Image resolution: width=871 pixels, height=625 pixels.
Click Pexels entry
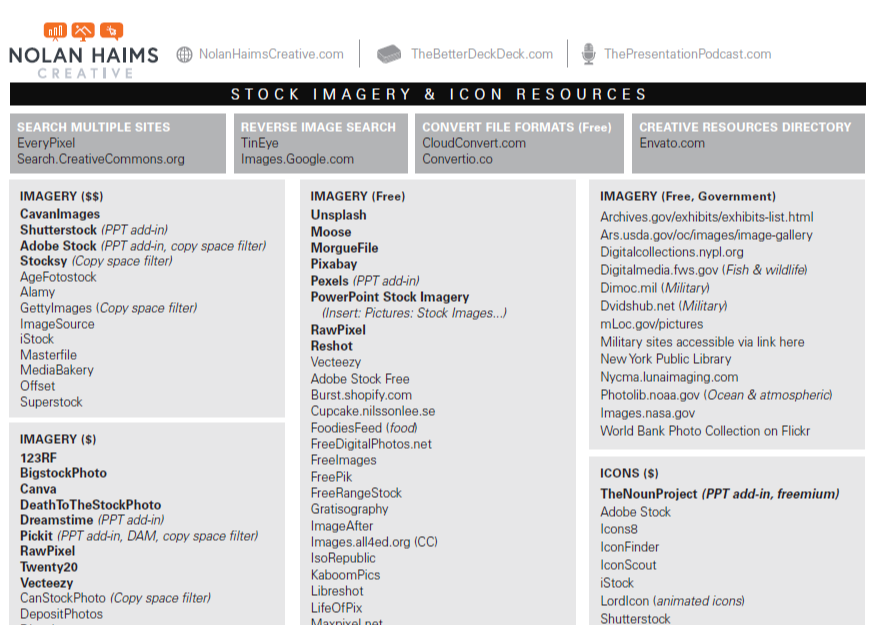click(x=329, y=281)
